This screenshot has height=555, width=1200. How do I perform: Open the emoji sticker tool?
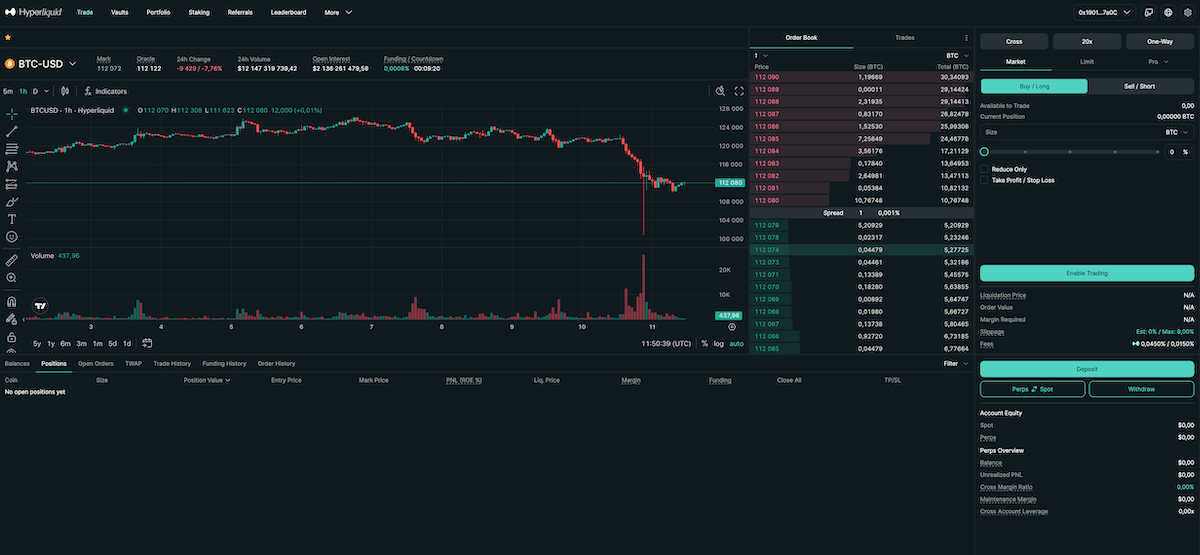(12, 236)
